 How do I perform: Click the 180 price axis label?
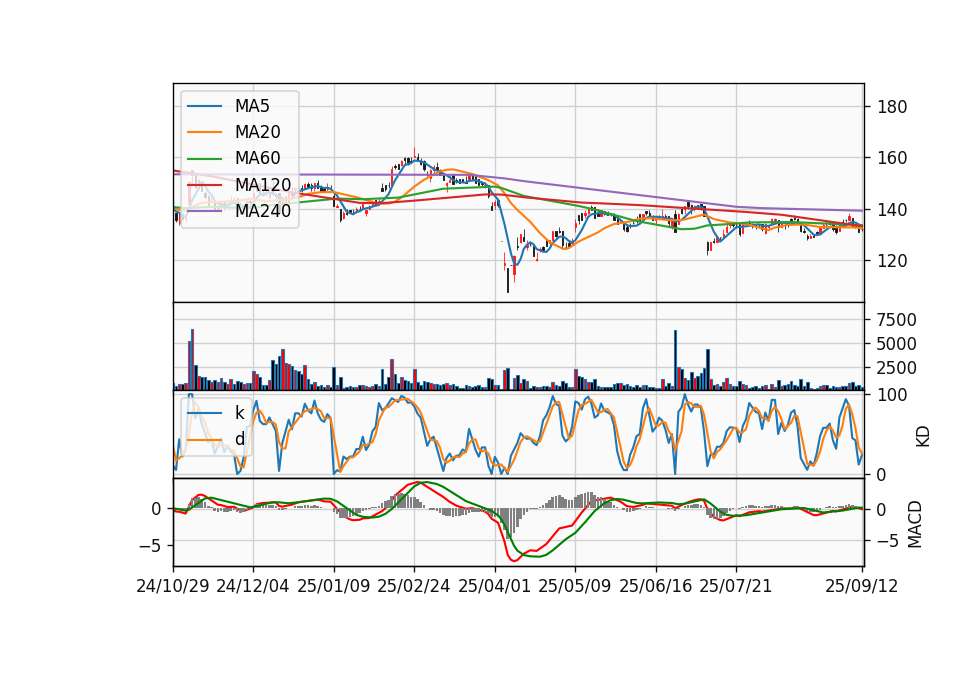click(x=892, y=107)
